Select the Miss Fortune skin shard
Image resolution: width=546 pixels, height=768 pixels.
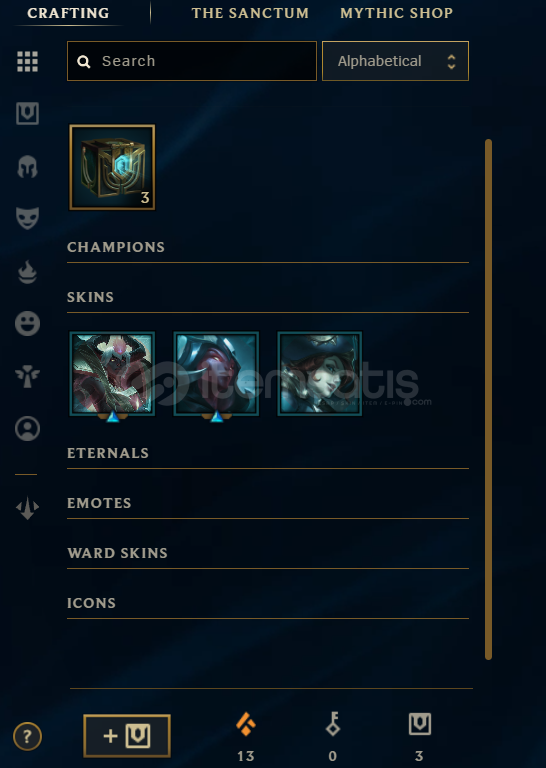point(320,374)
